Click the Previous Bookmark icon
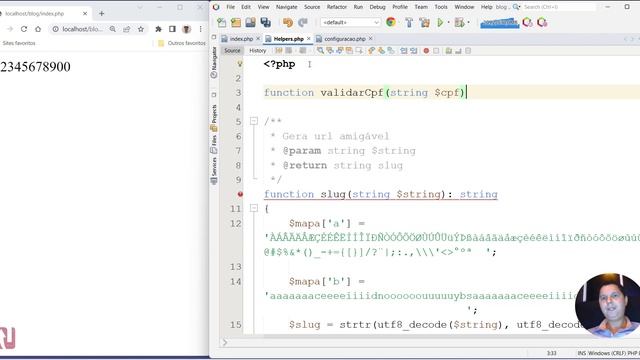This screenshot has height=360, width=640. click(371, 51)
